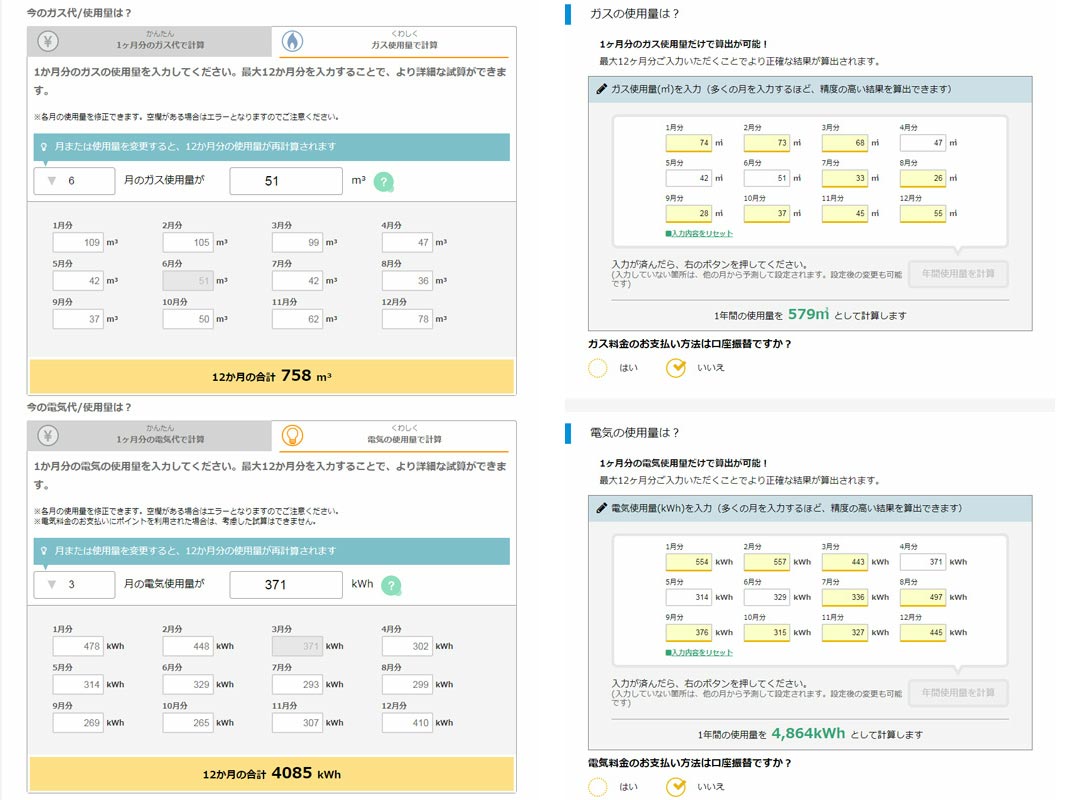
Task: Open the help icon beside electricity usage 371
Action: point(390,585)
